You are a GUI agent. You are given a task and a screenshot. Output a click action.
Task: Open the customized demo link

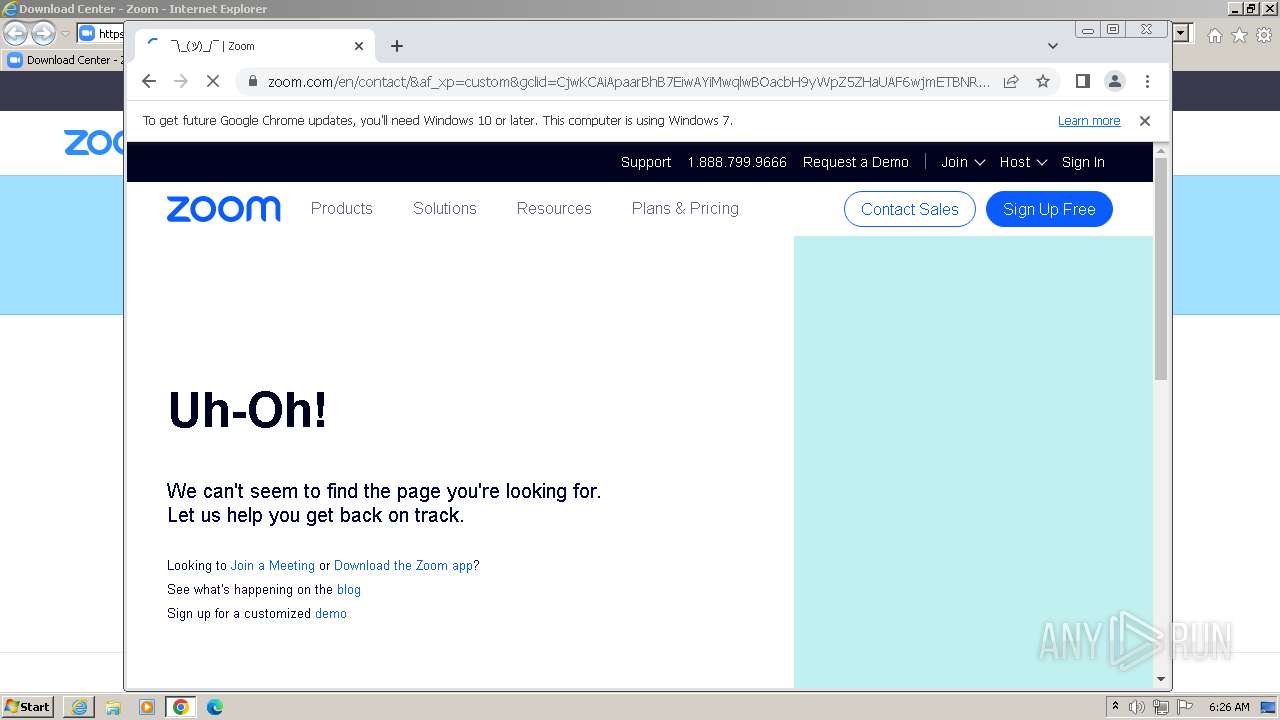331,614
